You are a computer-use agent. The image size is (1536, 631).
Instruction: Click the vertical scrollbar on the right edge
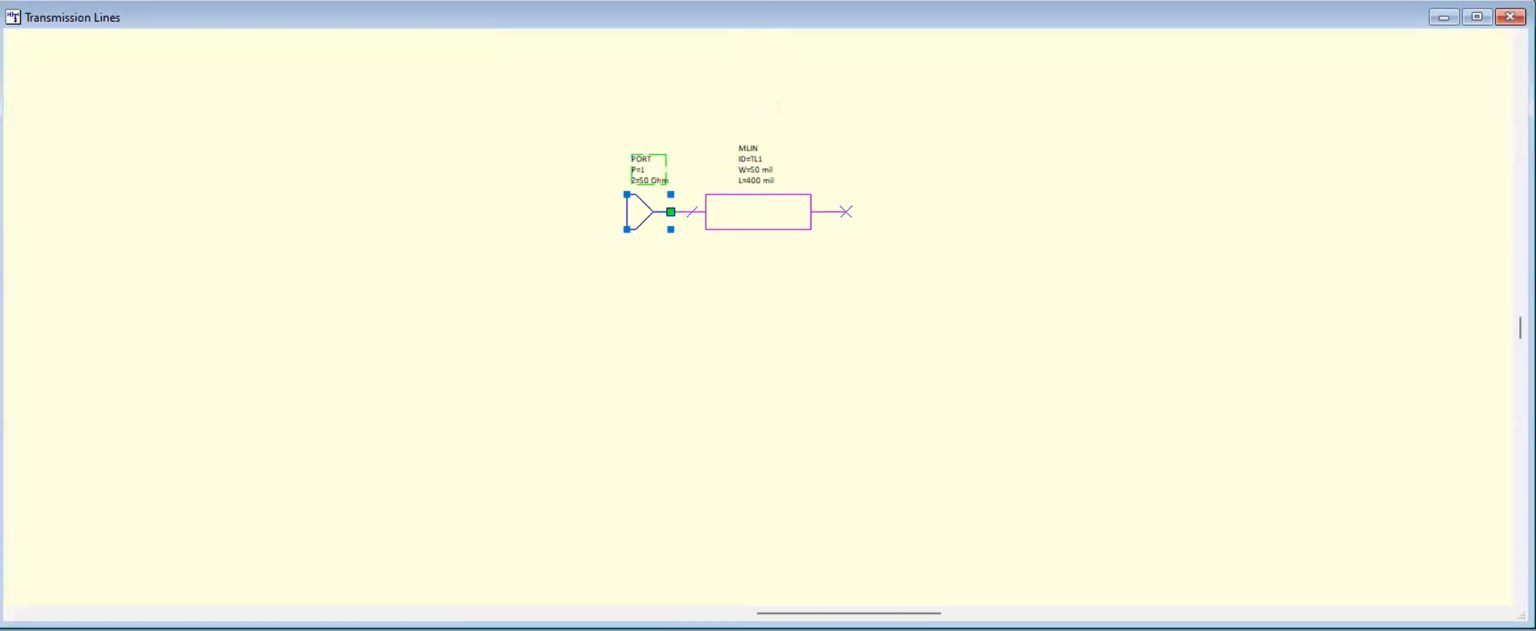click(1519, 327)
